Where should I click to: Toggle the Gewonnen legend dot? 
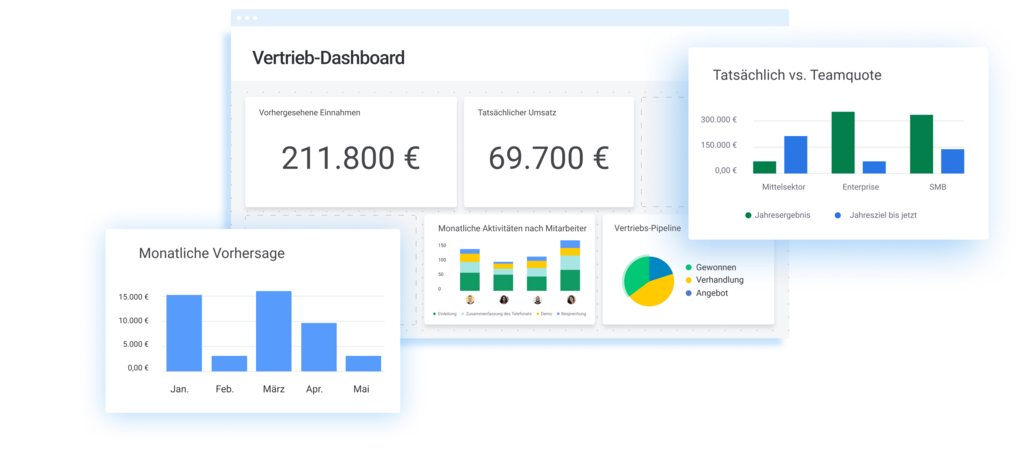689,267
